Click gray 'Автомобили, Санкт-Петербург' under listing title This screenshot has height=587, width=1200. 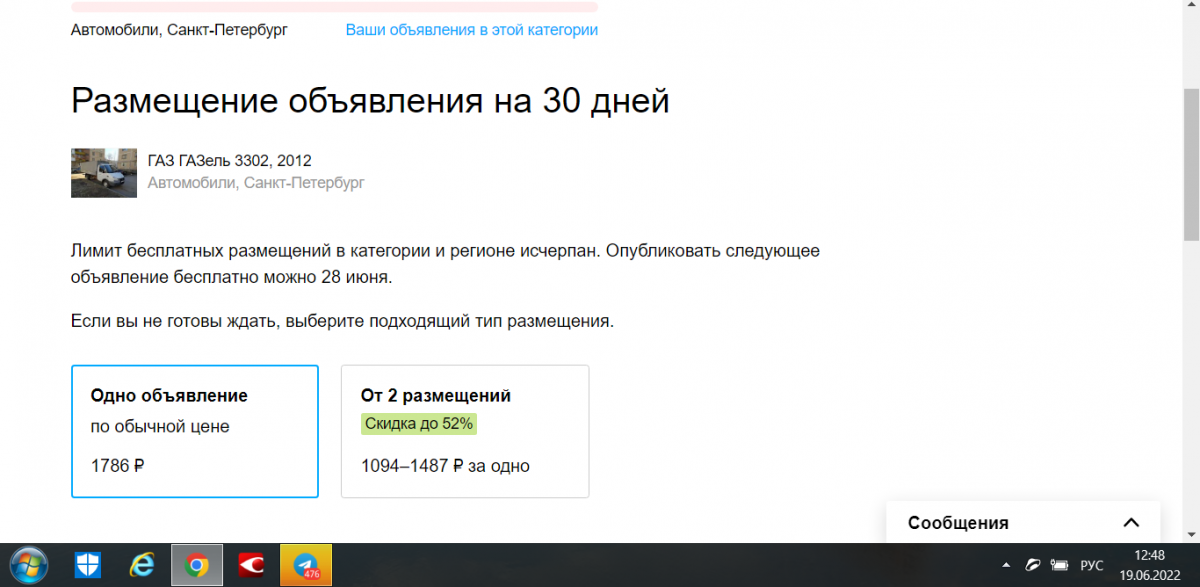point(256,183)
